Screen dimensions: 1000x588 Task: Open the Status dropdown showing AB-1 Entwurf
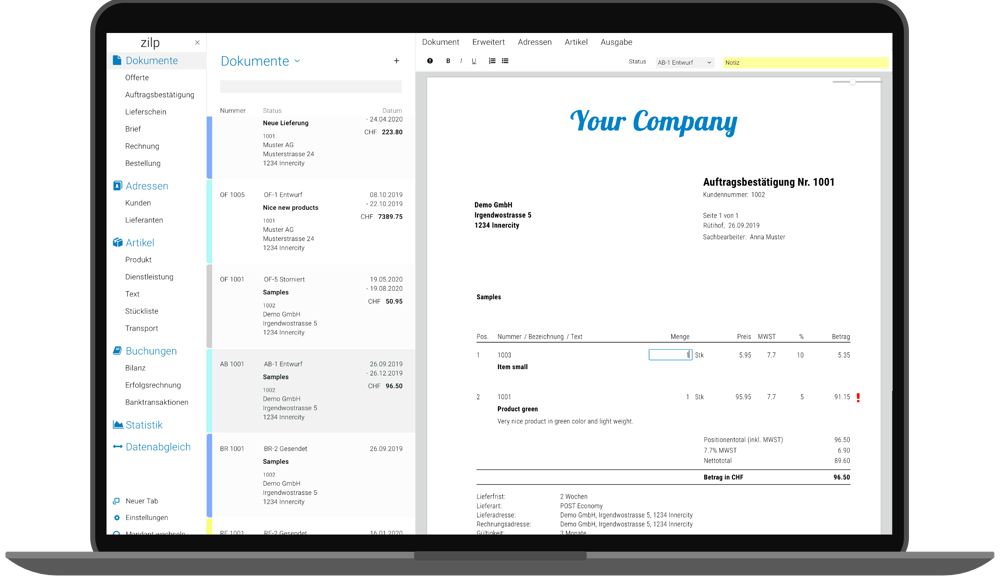(684, 62)
